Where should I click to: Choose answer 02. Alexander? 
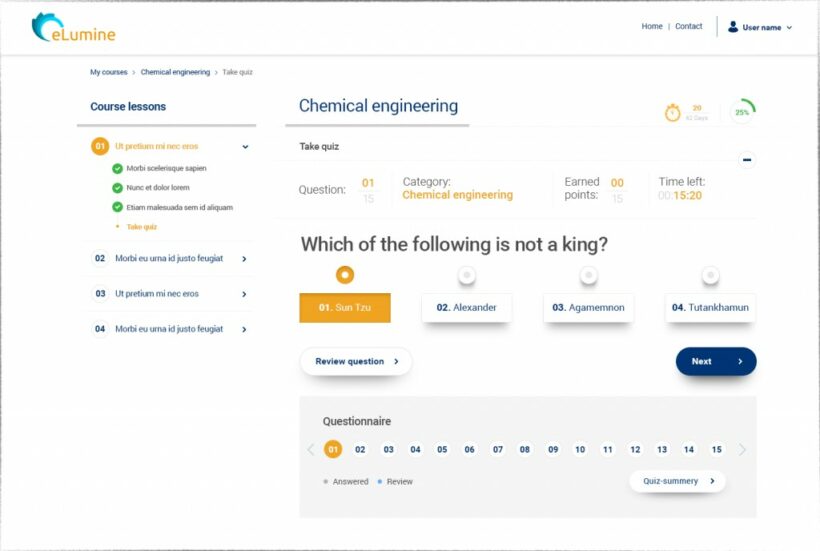[x=466, y=307]
